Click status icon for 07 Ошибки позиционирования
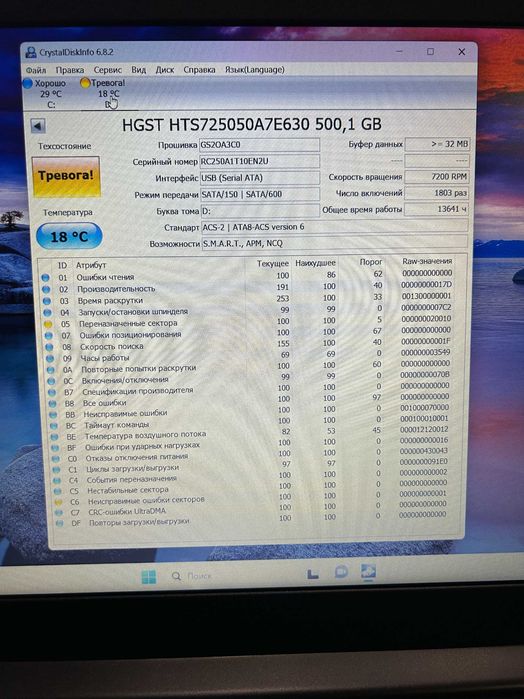Screen dimensions: 524x699 [49, 335]
